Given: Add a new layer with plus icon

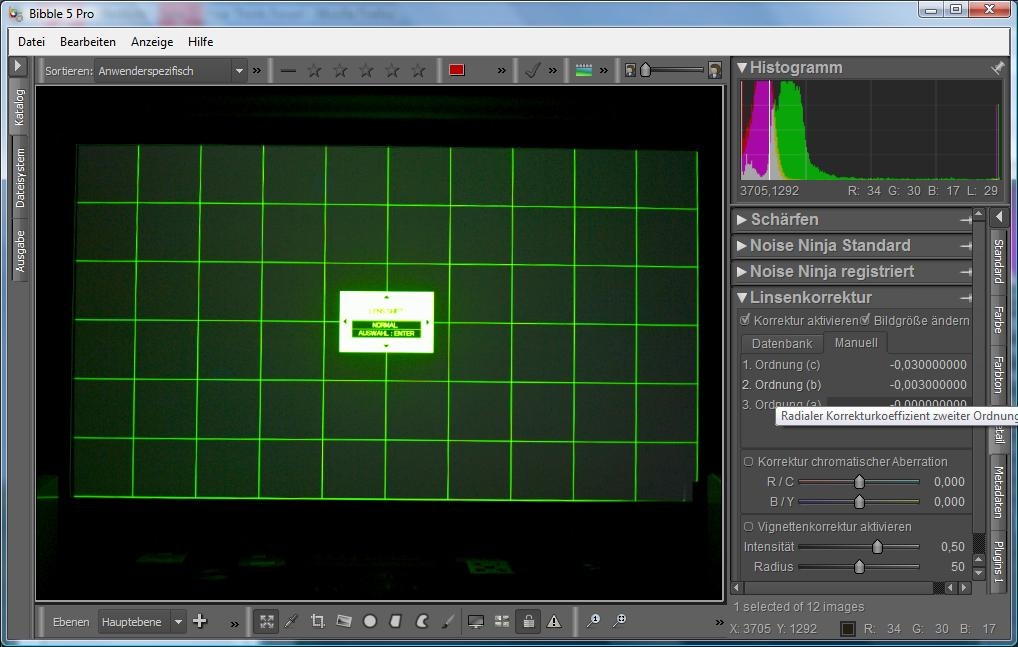Looking at the screenshot, I should [200, 621].
